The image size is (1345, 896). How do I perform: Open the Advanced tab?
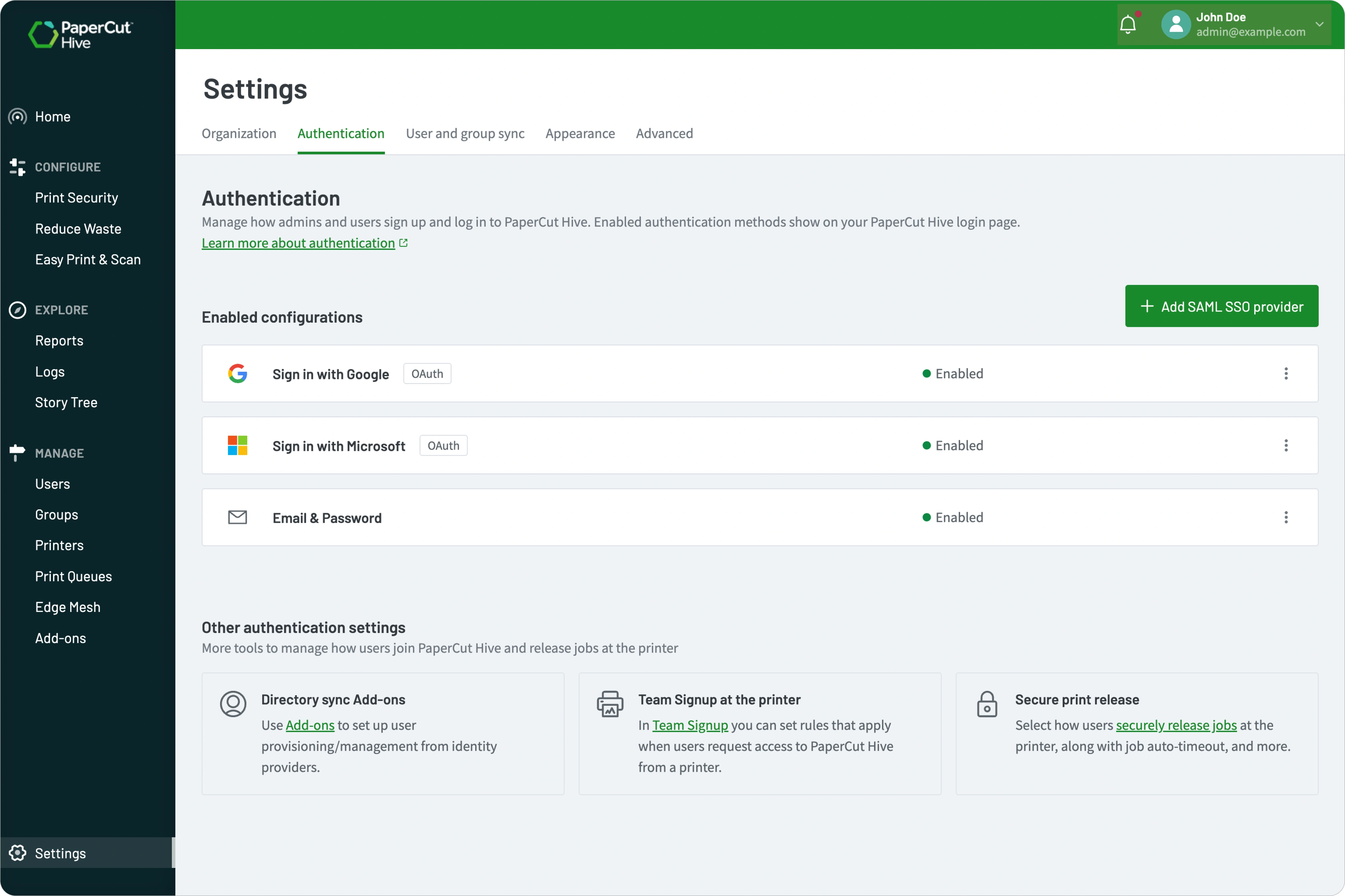(665, 134)
